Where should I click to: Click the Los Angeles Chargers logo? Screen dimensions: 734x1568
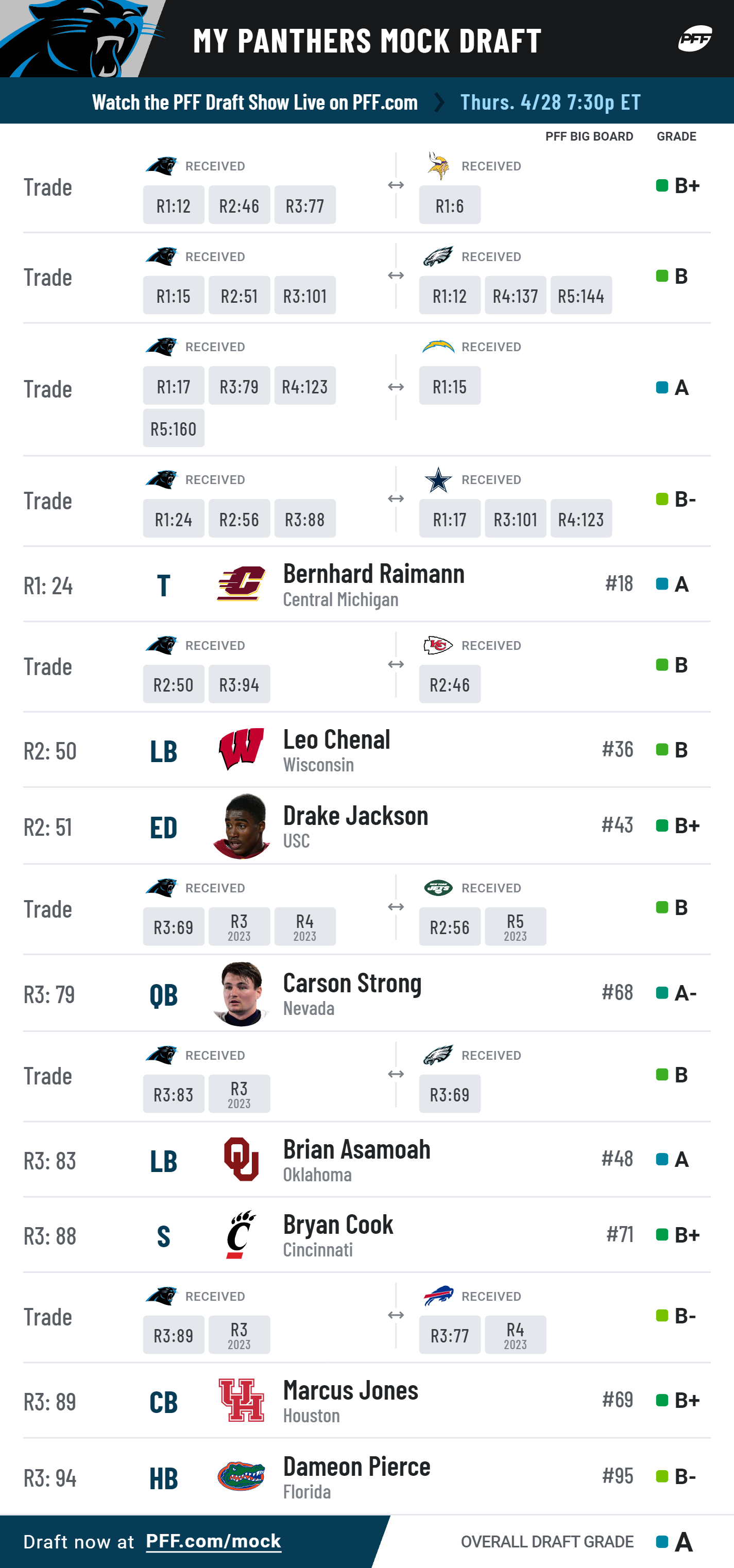[x=438, y=347]
